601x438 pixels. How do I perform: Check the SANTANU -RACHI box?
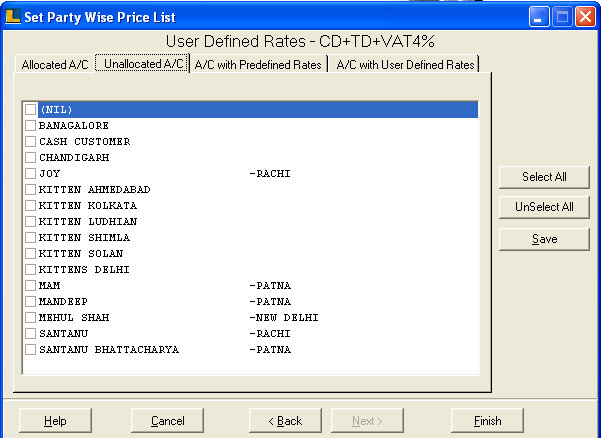tap(30, 333)
